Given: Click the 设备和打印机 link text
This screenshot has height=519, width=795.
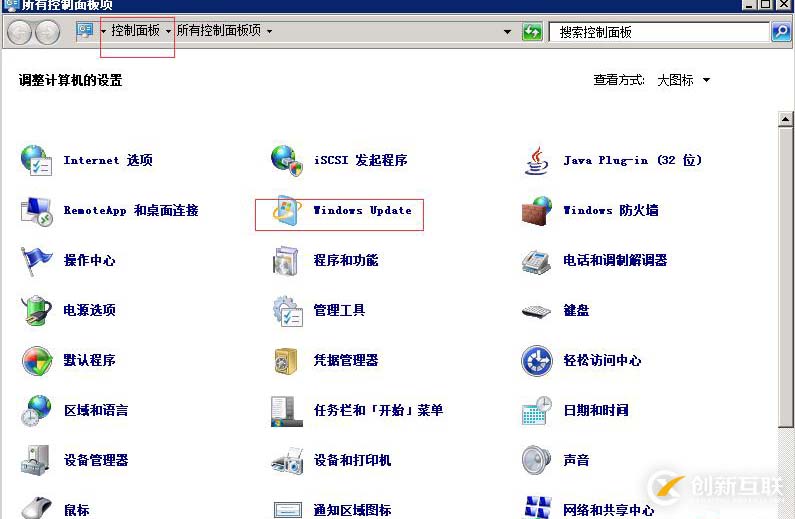Looking at the screenshot, I should pos(352,460).
